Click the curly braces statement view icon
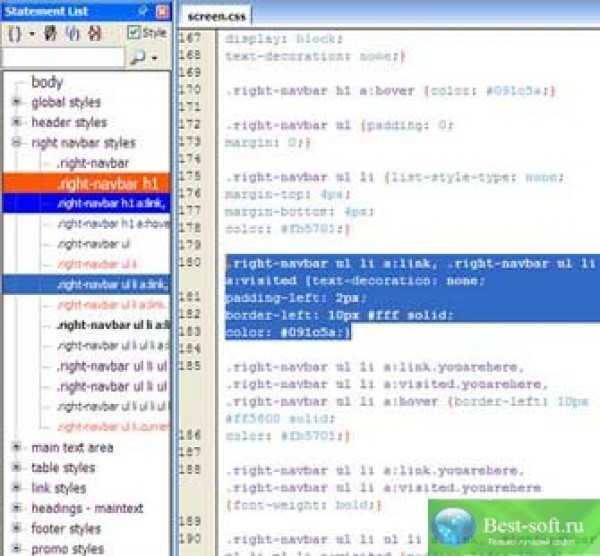Viewport: 600px width, 556px height. [x=15, y=34]
